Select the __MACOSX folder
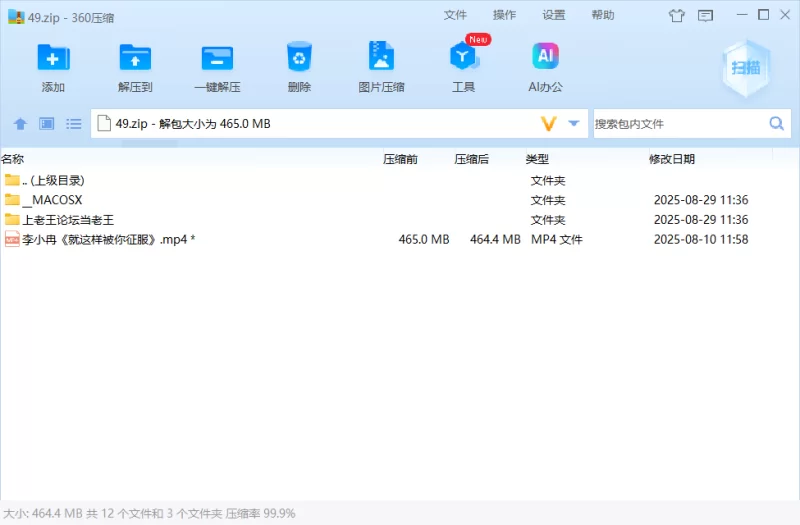 click(x=399, y=200)
